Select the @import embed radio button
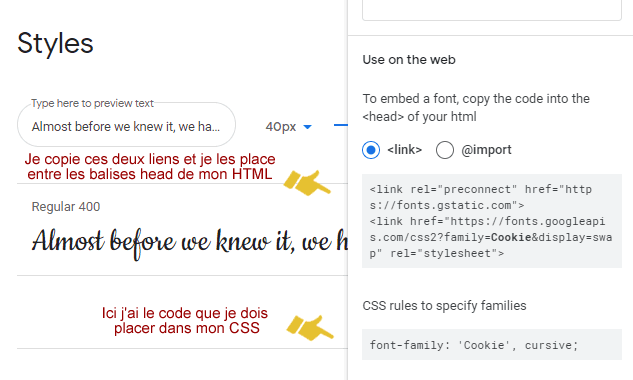 click(x=444, y=150)
